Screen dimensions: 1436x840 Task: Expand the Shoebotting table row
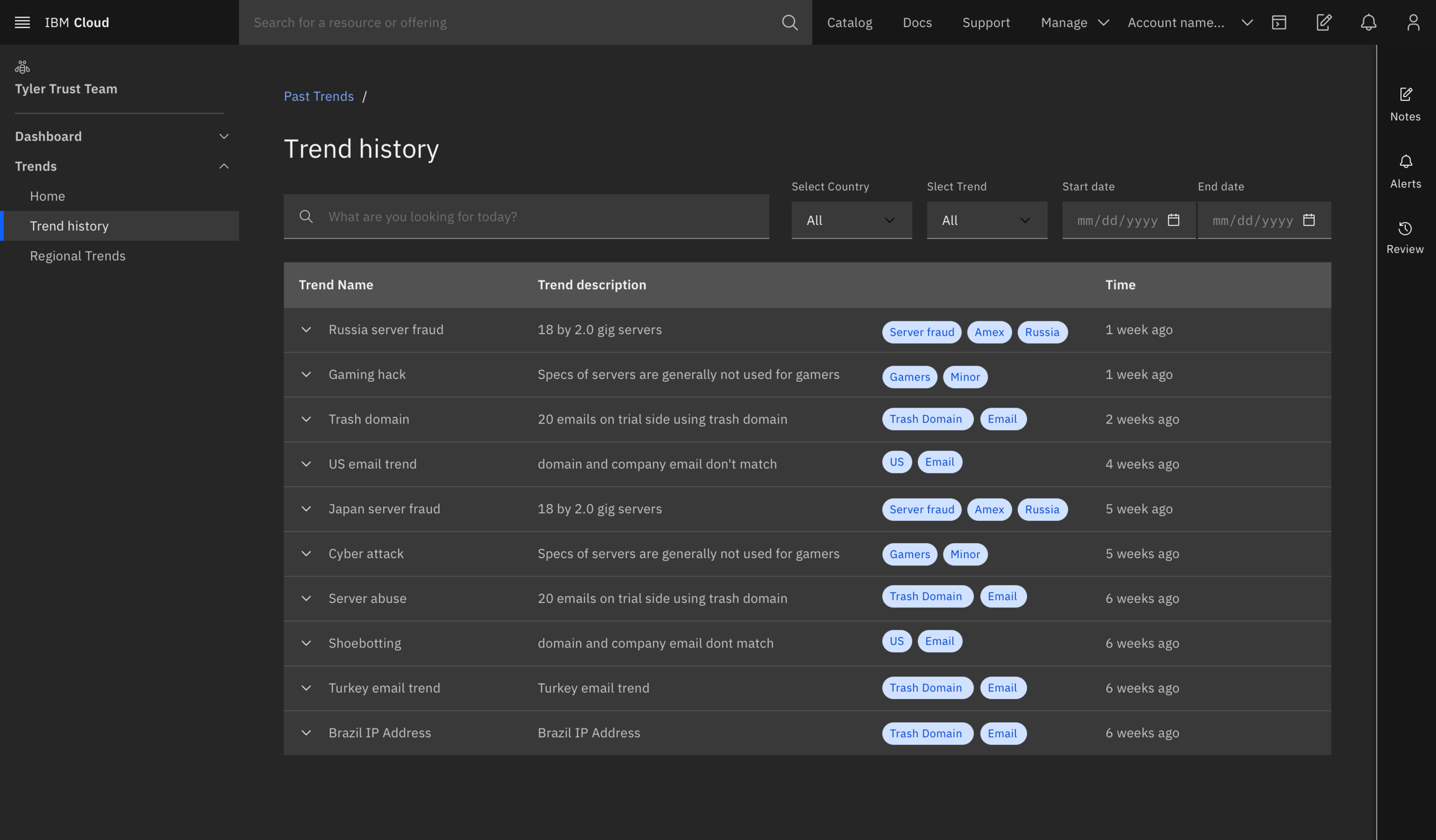pos(306,643)
